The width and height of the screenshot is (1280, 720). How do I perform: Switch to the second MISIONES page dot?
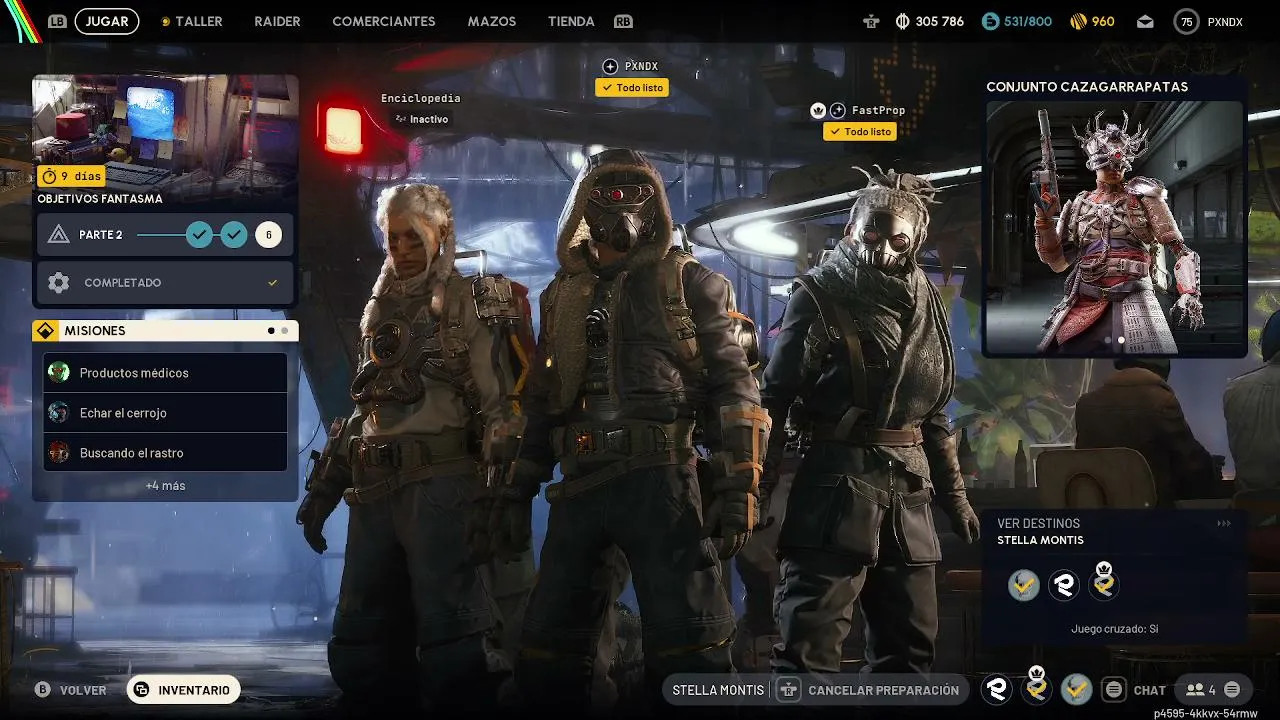(285, 330)
